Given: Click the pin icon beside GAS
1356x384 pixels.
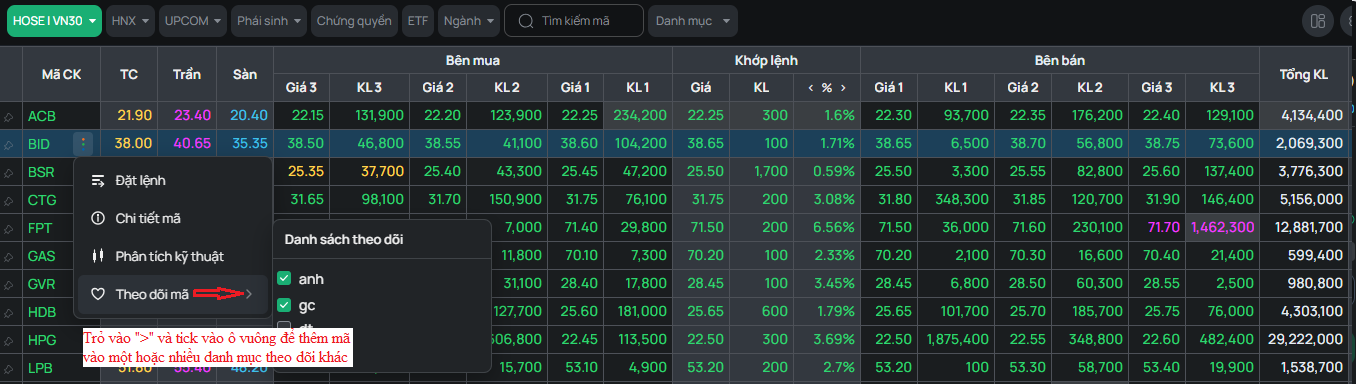Looking at the screenshot, I should click(9, 257).
